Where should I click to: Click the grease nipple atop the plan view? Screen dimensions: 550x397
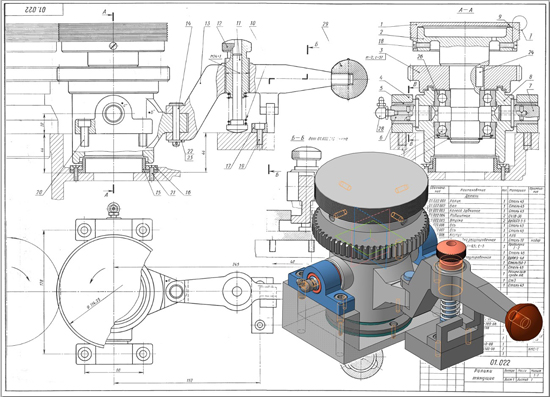(113, 209)
